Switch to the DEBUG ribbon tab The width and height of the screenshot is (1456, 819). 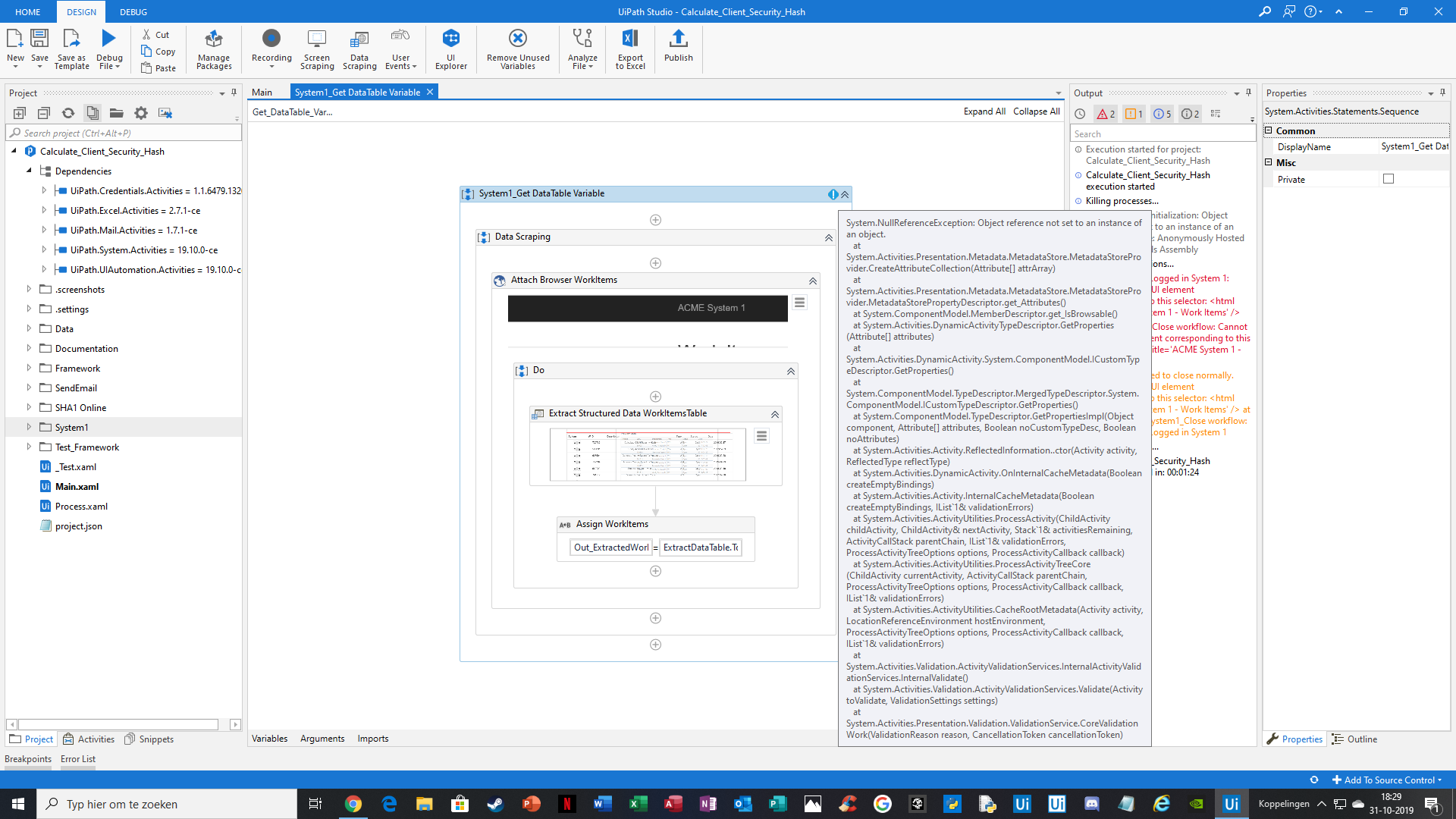(x=133, y=11)
